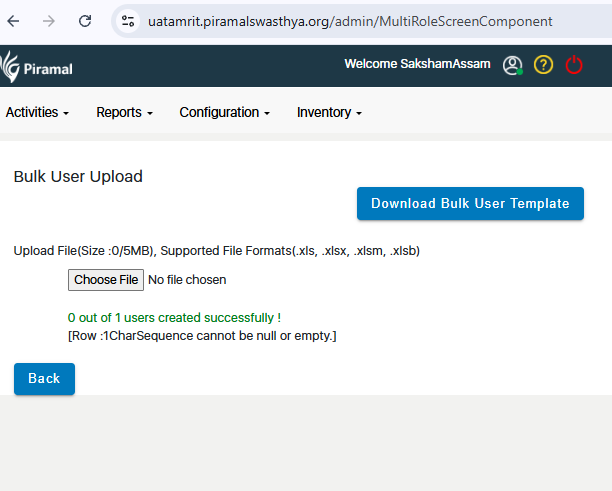Image resolution: width=612 pixels, height=491 pixels.
Task: Click the browser back arrow
Action: tap(13, 21)
